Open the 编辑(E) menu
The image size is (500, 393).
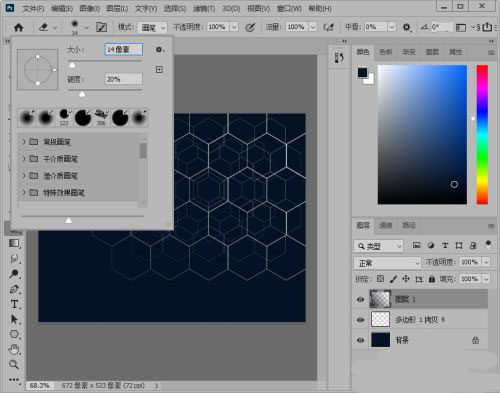(x=62, y=8)
